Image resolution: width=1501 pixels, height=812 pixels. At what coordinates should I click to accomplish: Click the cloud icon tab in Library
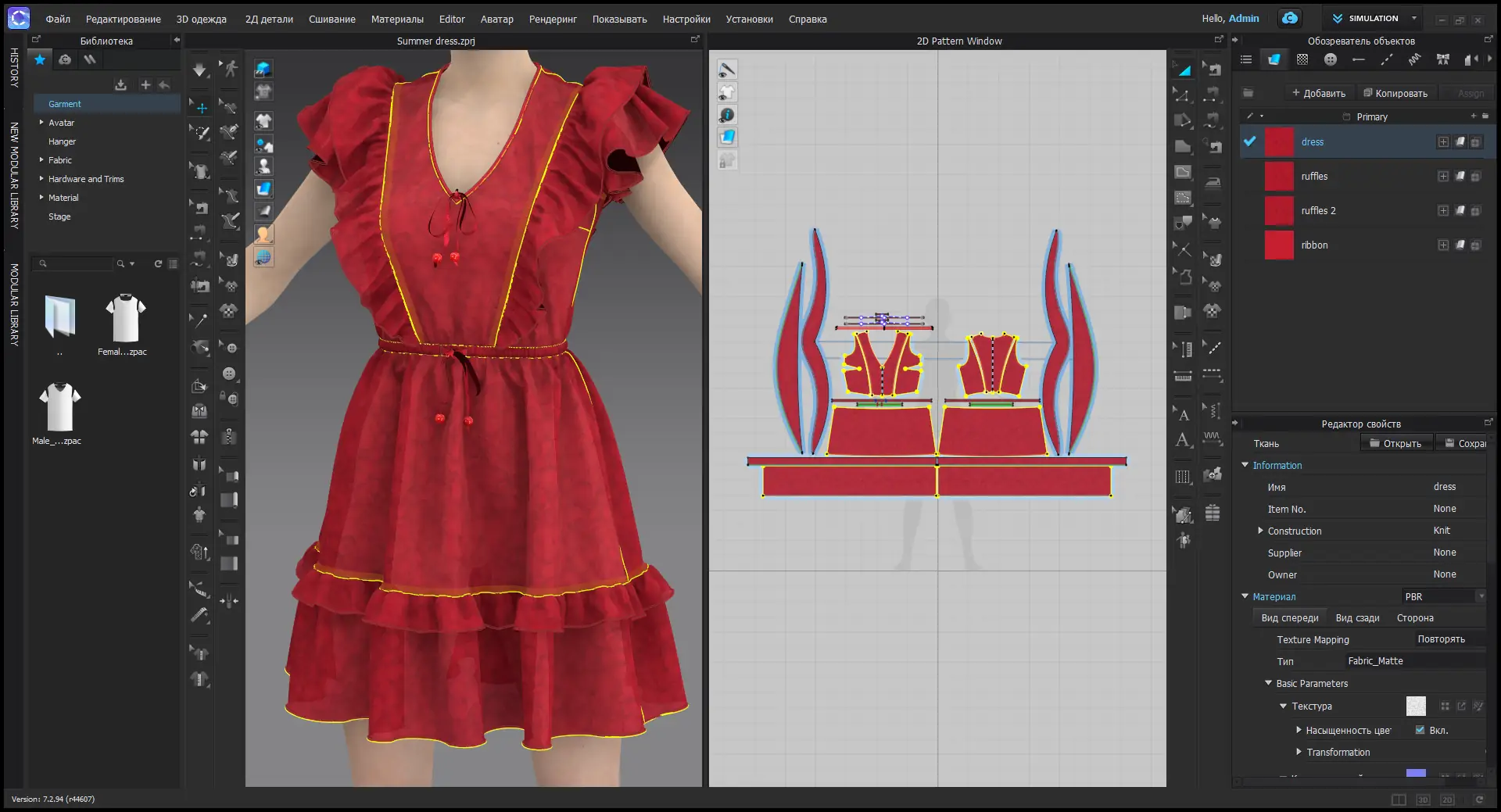65,59
